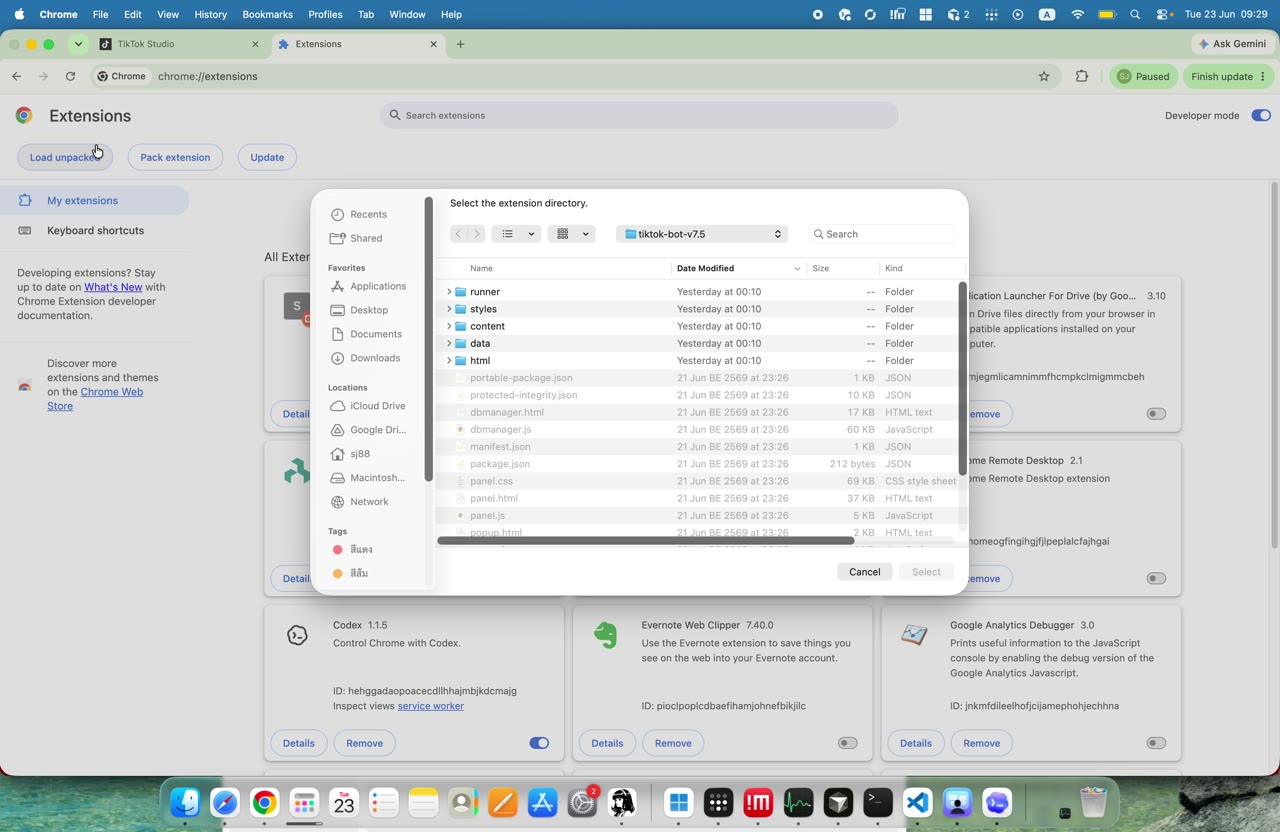Cancel the extension directory dialog
1280x832 pixels.
point(864,572)
